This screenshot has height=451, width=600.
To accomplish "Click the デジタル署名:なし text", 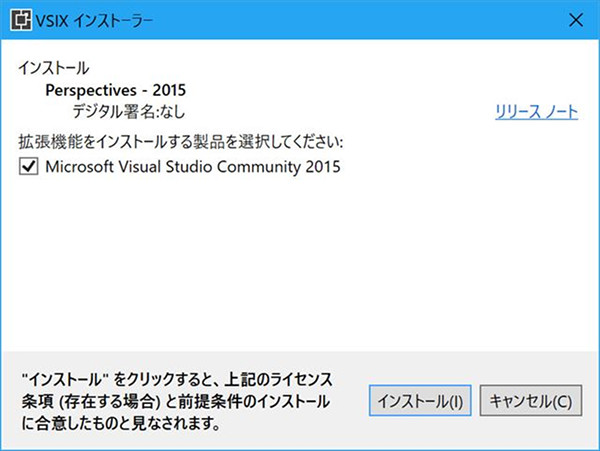I will (x=129, y=112).
